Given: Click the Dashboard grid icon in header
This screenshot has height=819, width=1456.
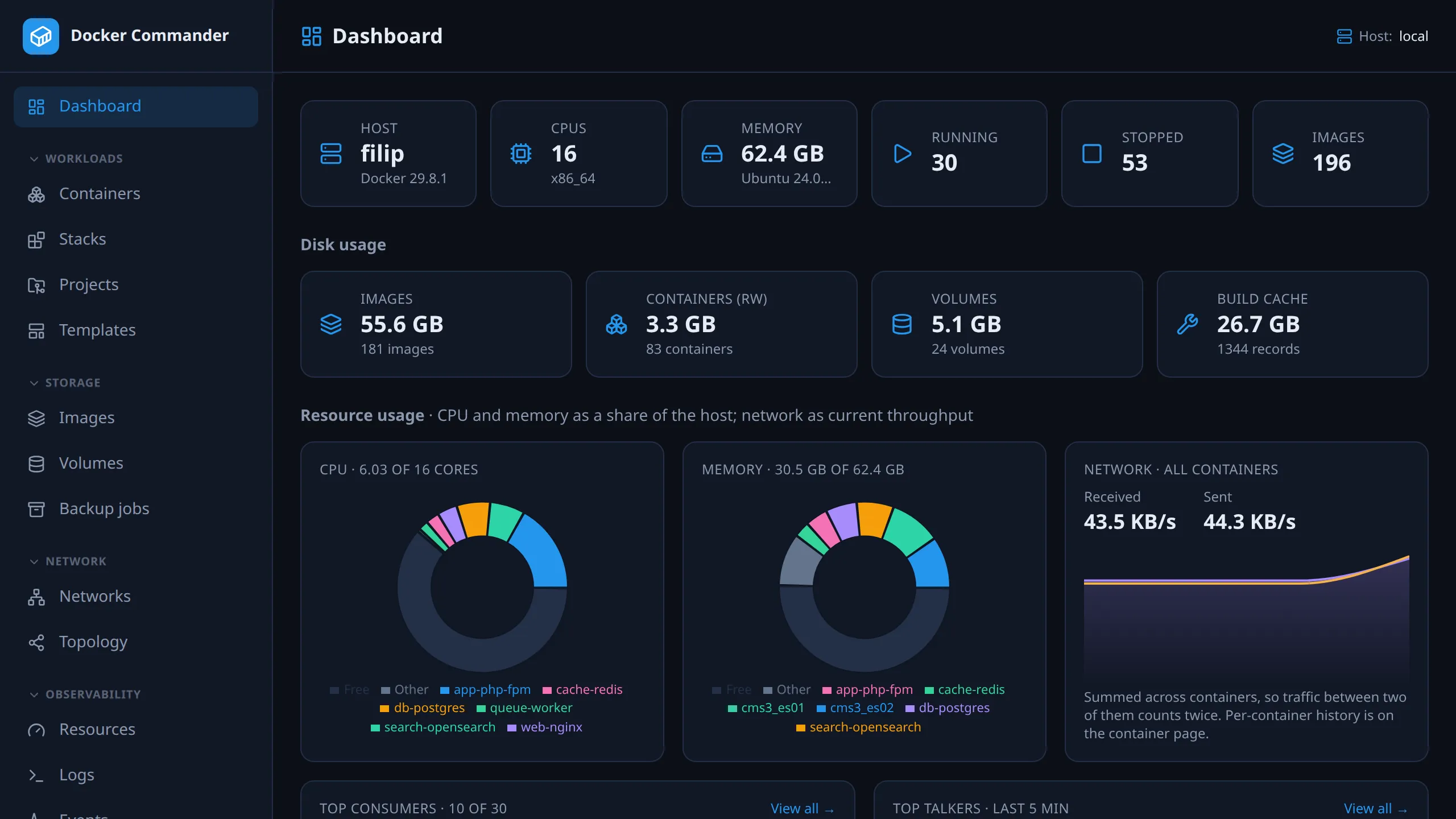Looking at the screenshot, I should [x=311, y=36].
